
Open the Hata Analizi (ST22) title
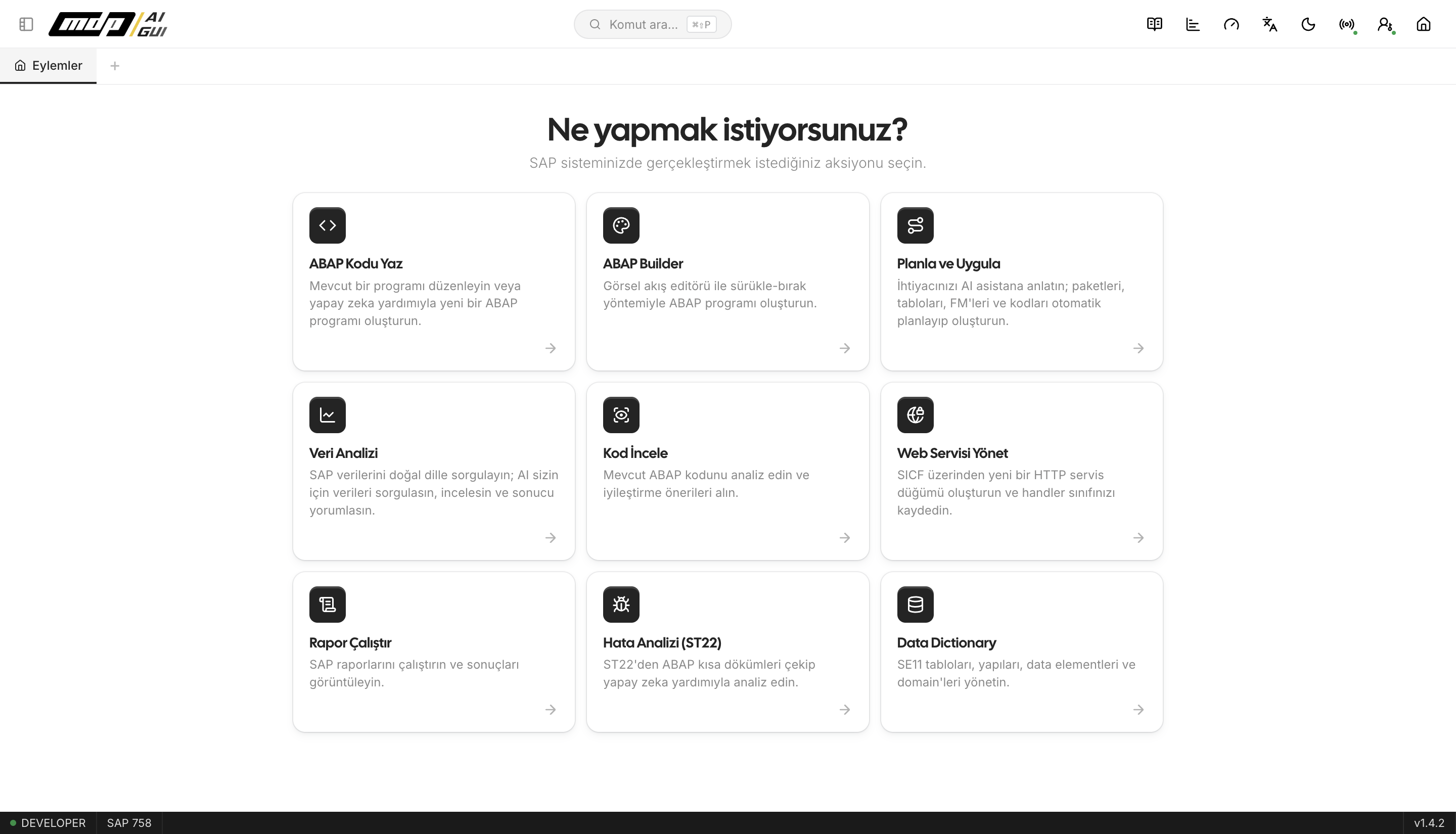click(x=662, y=642)
